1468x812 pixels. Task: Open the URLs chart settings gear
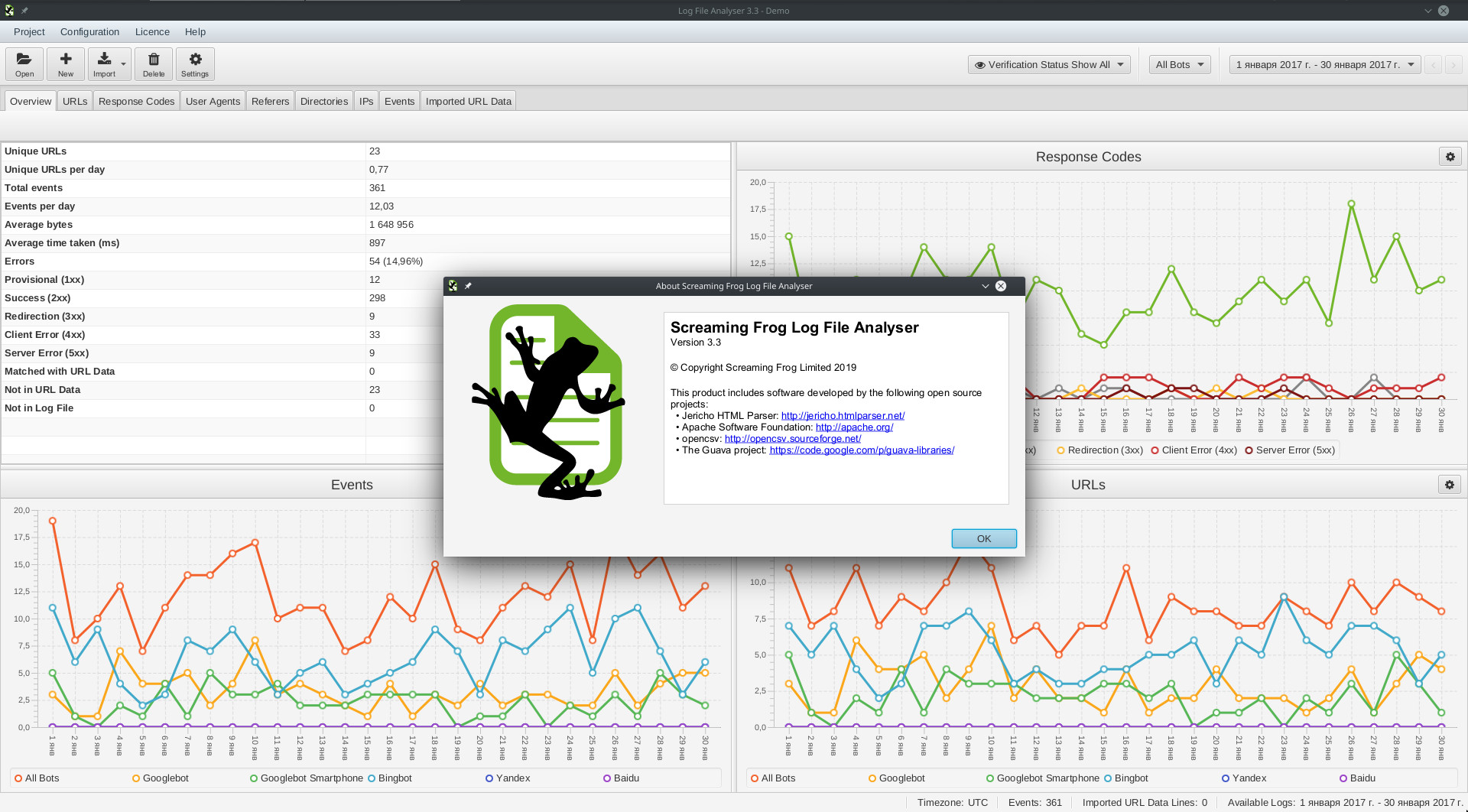tap(1450, 485)
